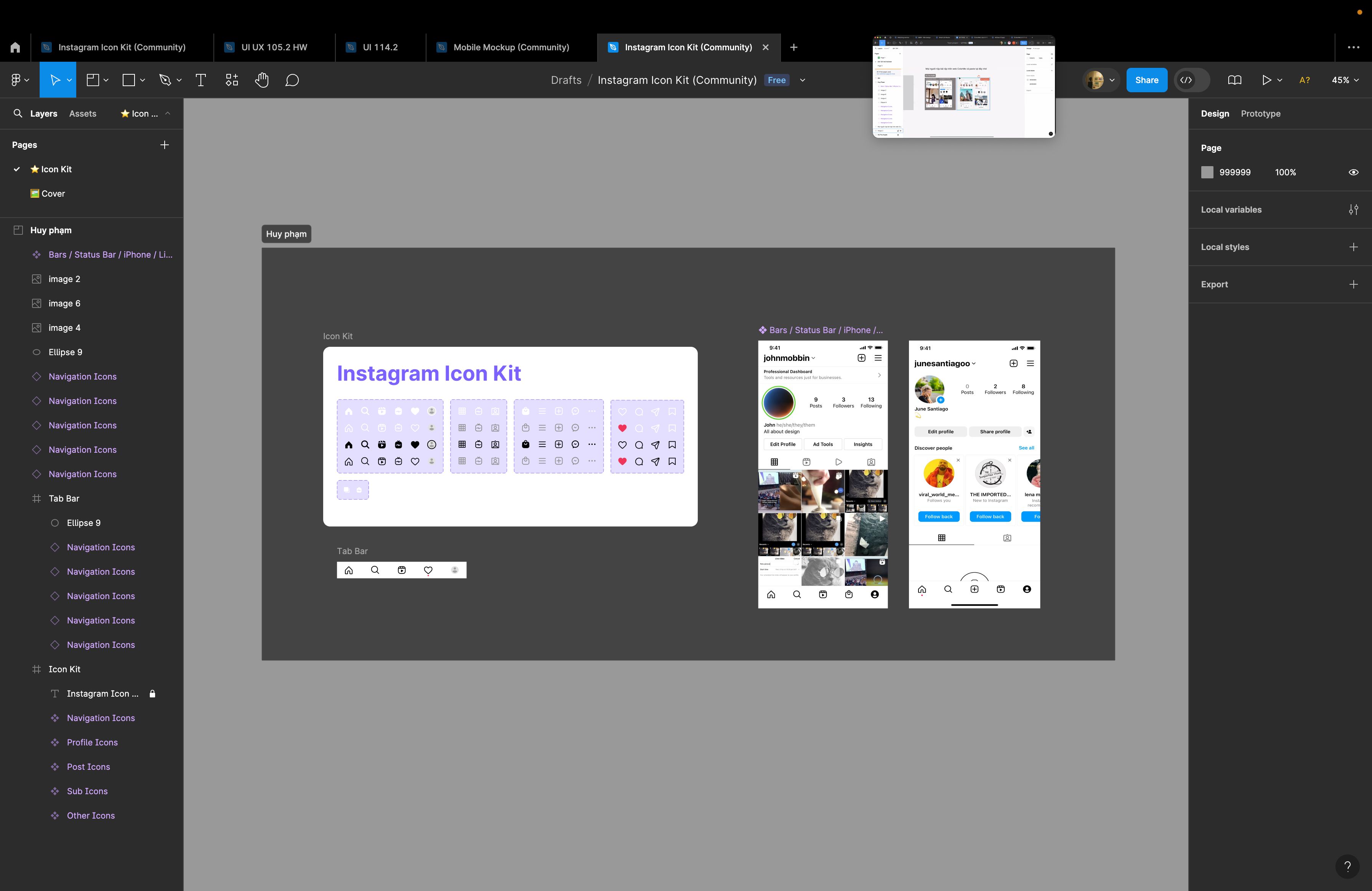Open the Prototype panel tab
The width and height of the screenshot is (1372, 891).
(1260, 114)
